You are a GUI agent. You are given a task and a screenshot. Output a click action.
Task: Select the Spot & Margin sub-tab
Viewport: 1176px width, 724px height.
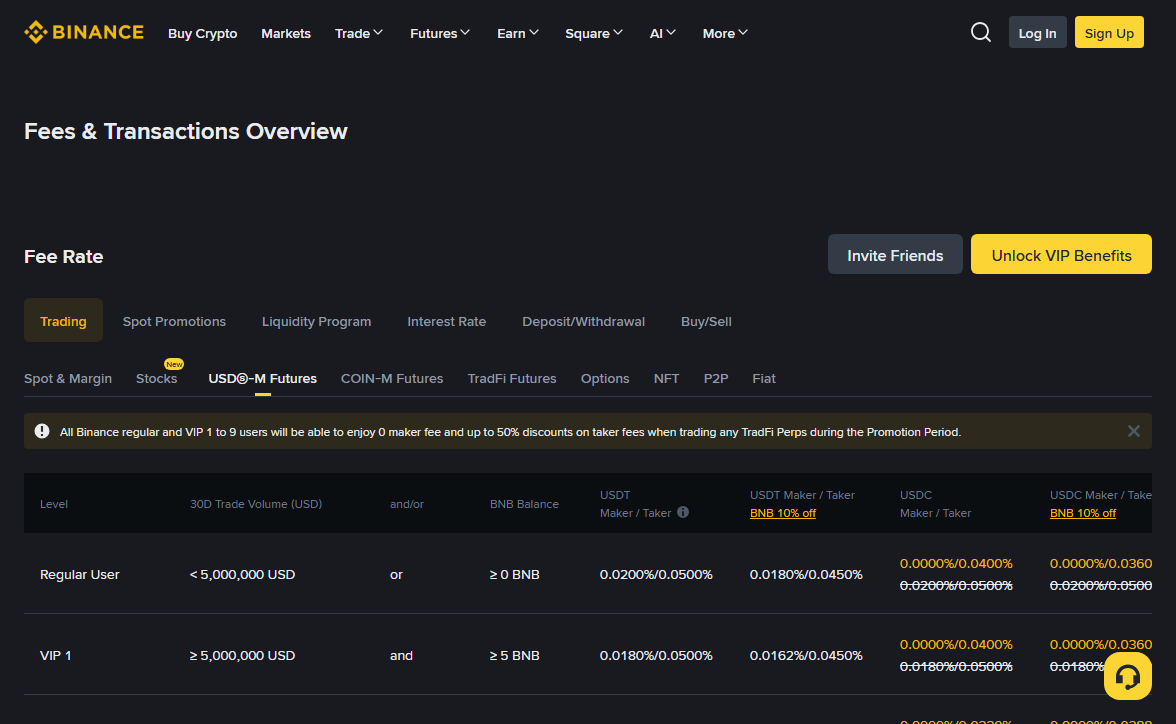click(68, 378)
